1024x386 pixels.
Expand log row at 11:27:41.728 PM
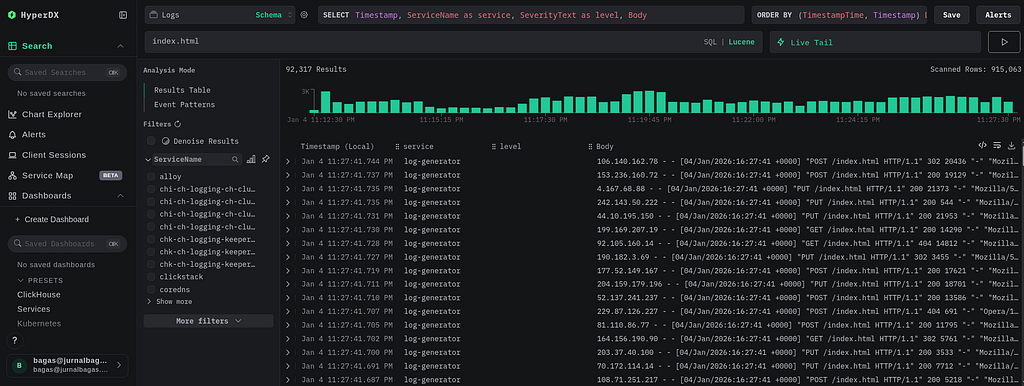point(288,244)
